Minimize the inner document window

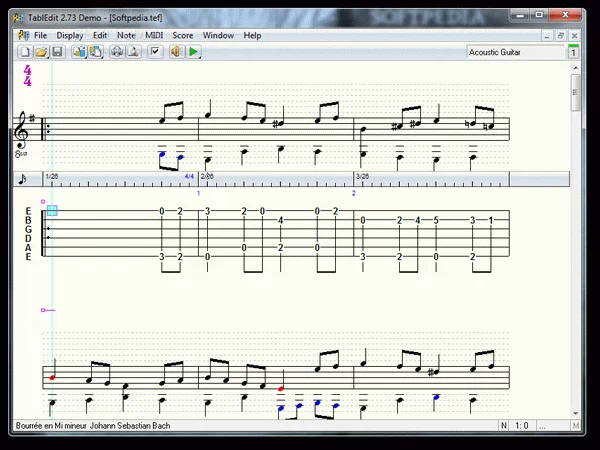pos(547,36)
